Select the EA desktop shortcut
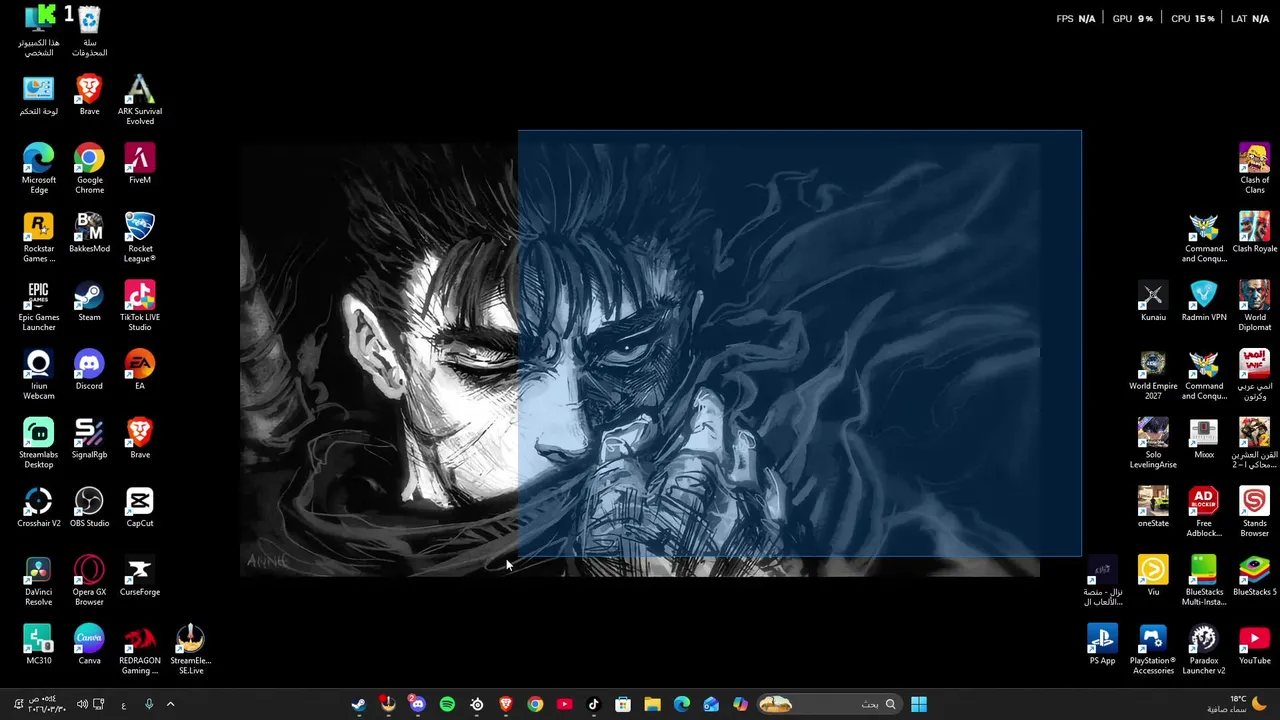Image resolution: width=1280 pixels, height=720 pixels. (140, 370)
